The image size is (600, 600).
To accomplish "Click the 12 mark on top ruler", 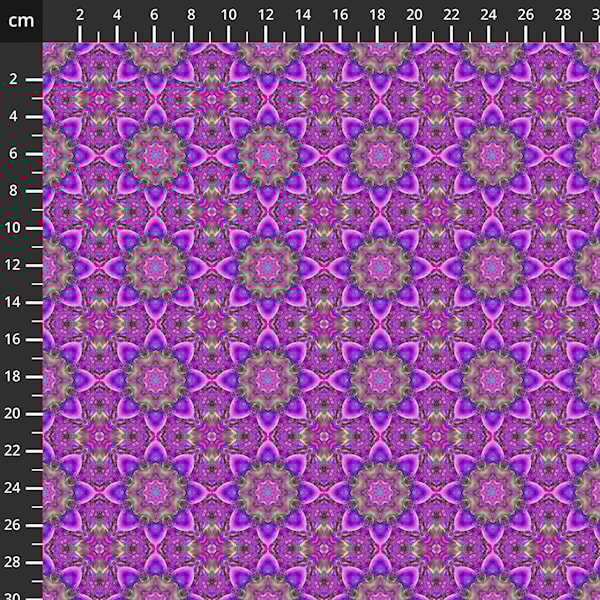I will [x=265, y=16].
